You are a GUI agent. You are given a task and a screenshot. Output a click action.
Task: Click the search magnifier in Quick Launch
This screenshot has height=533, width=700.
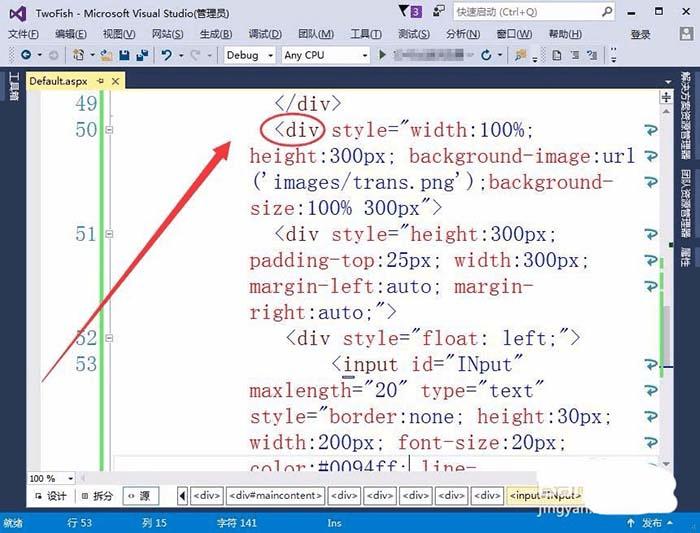click(607, 12)
